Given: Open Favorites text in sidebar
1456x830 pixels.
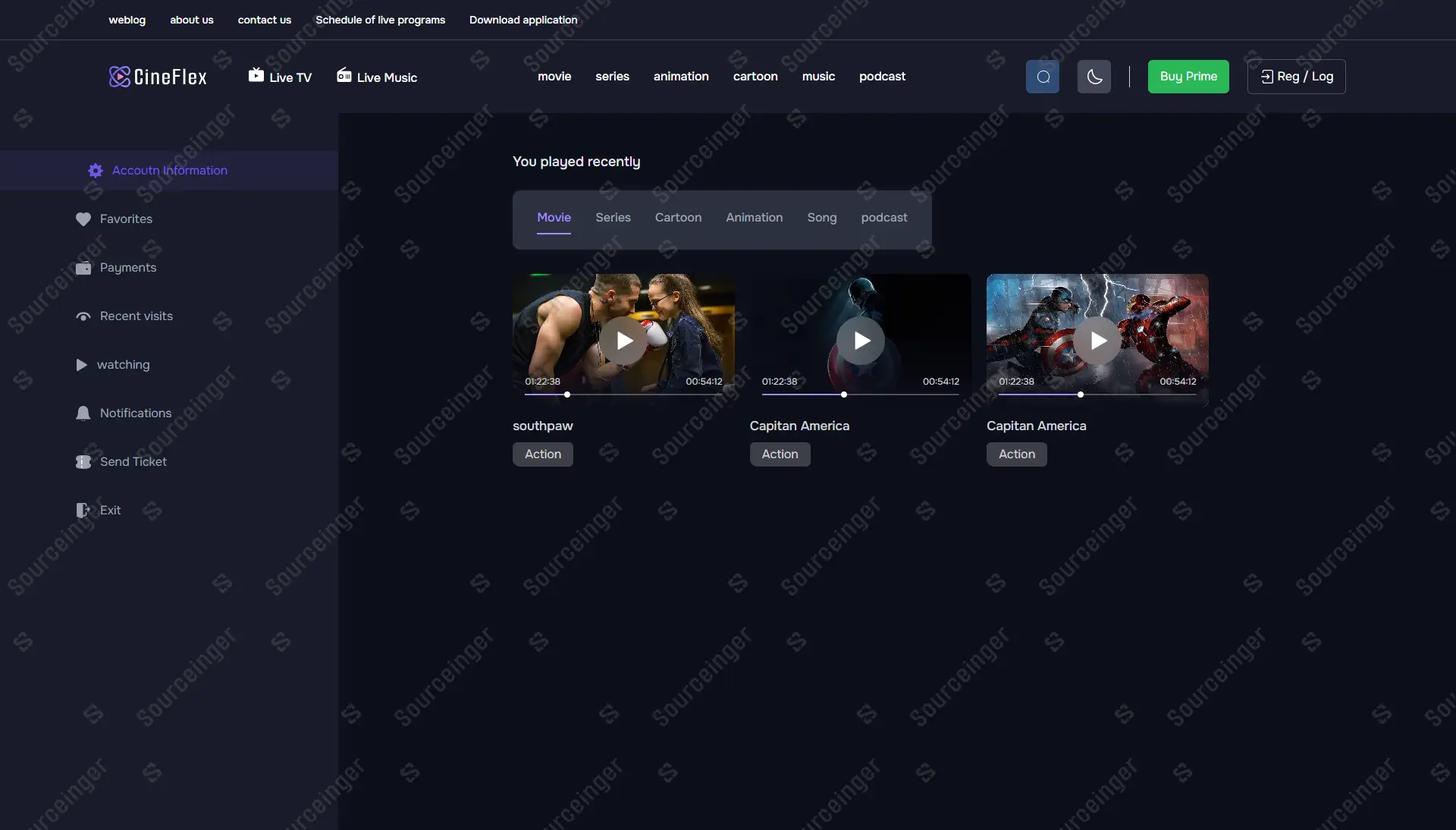Looking at the screenshot, I should tap(126, 219).
